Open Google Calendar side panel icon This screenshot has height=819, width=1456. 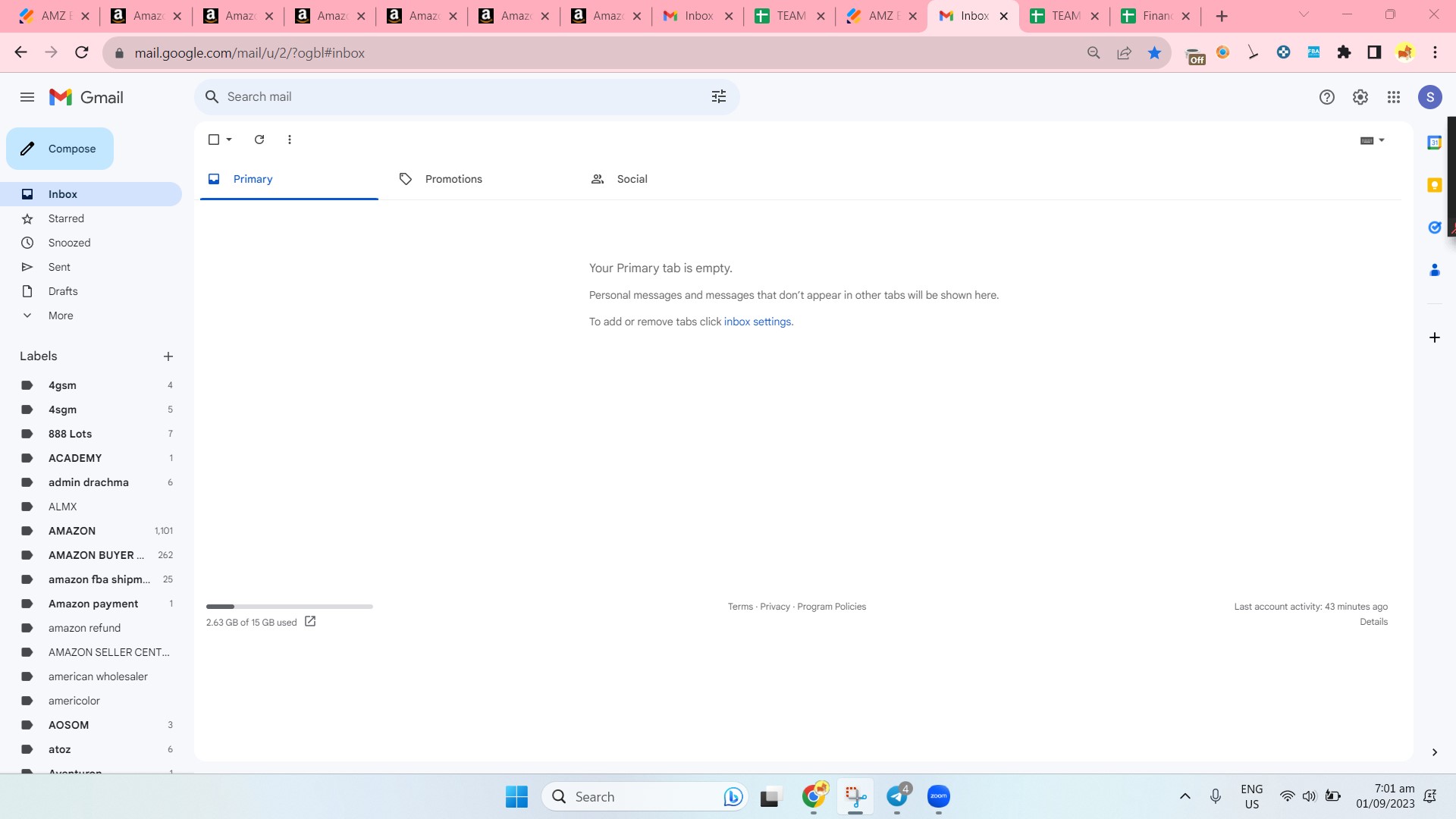click(x=1434, y=143)
